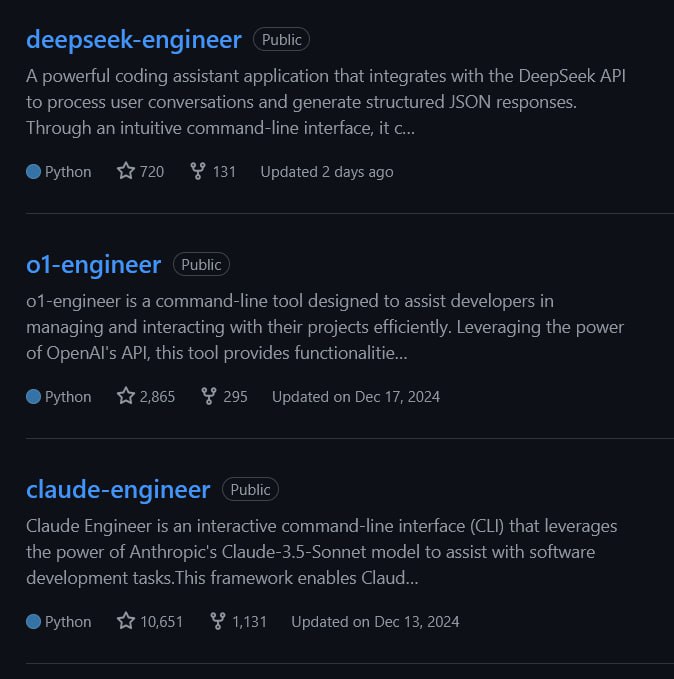Click the Python language dot for o1-engineer
674x679 pixels.
[33, 396]
